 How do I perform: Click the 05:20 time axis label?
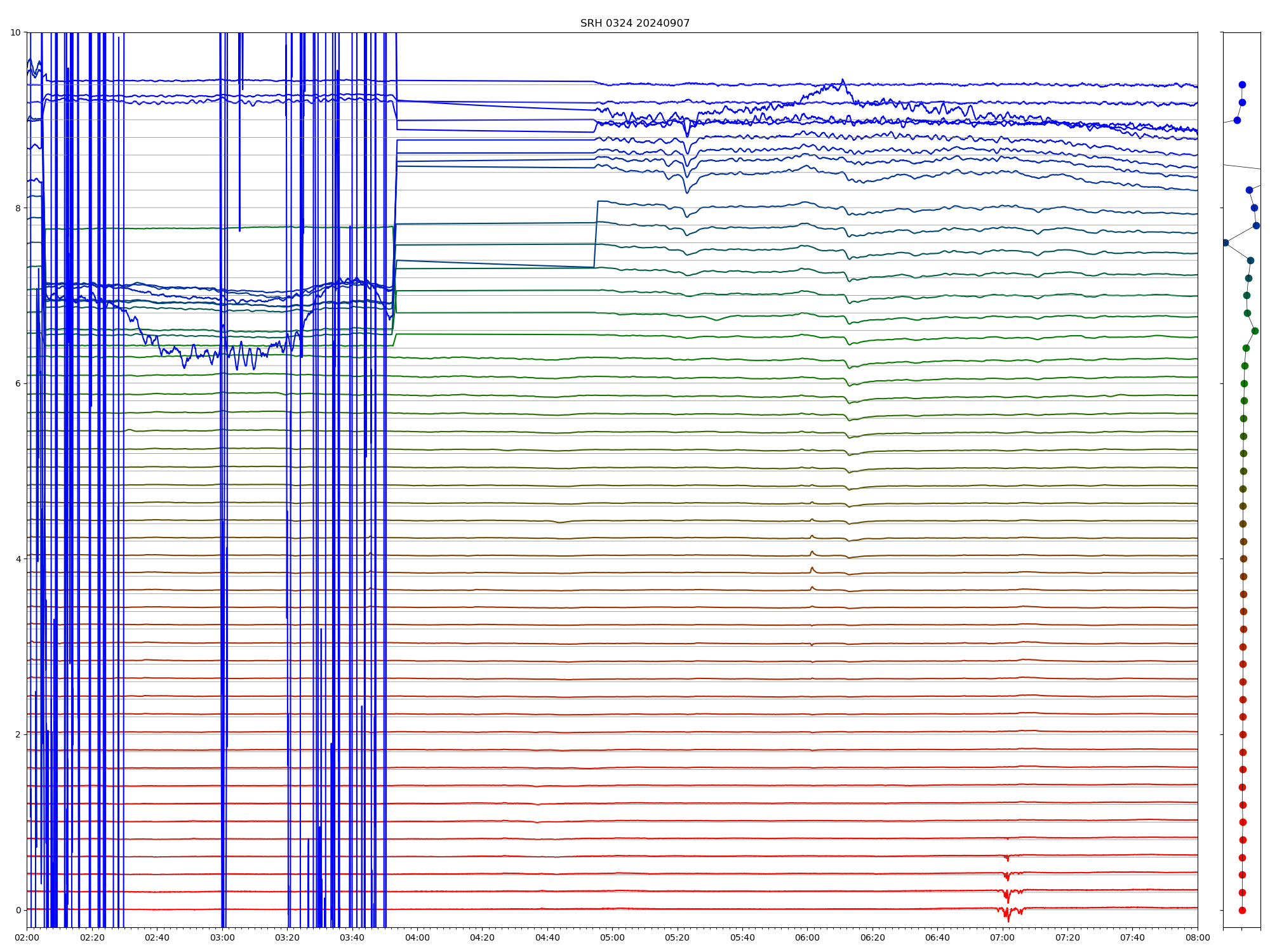point(678,937)
